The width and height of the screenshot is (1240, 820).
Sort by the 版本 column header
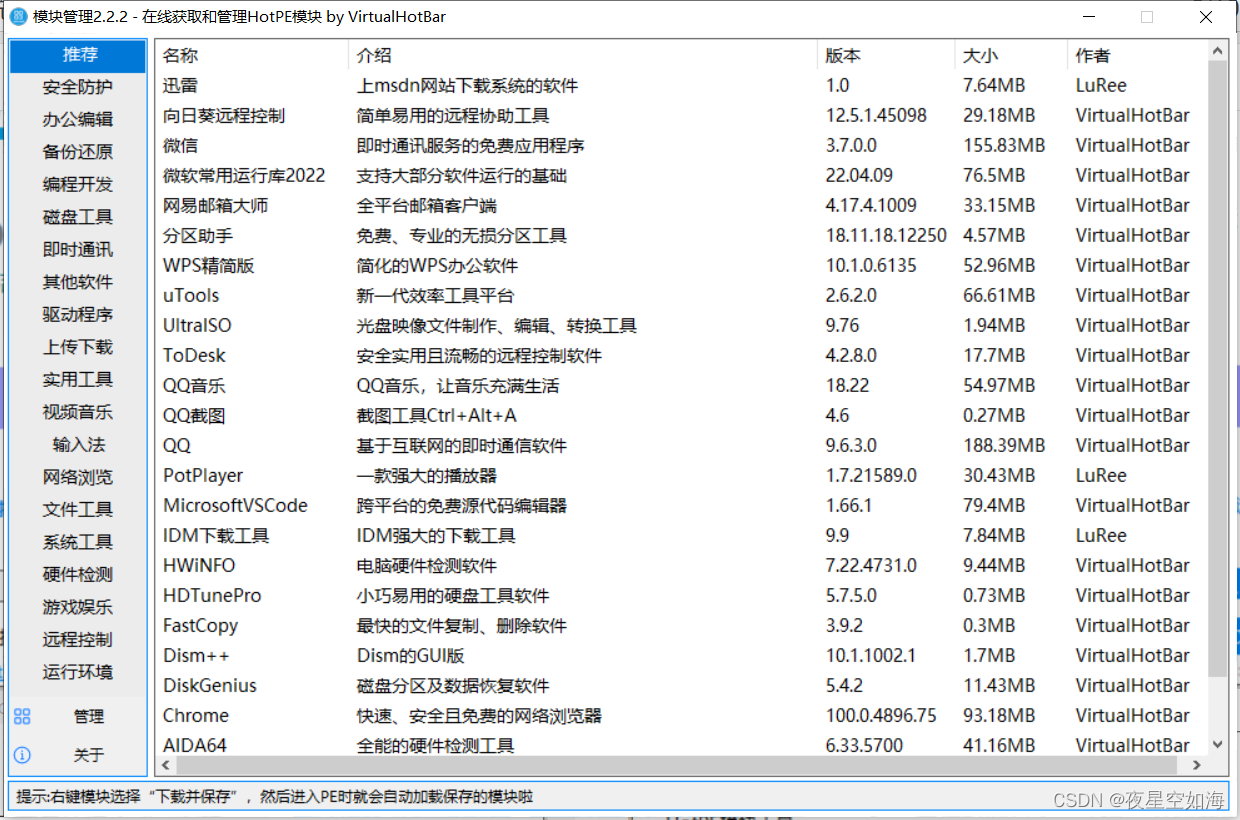click(x=886, y=55)
